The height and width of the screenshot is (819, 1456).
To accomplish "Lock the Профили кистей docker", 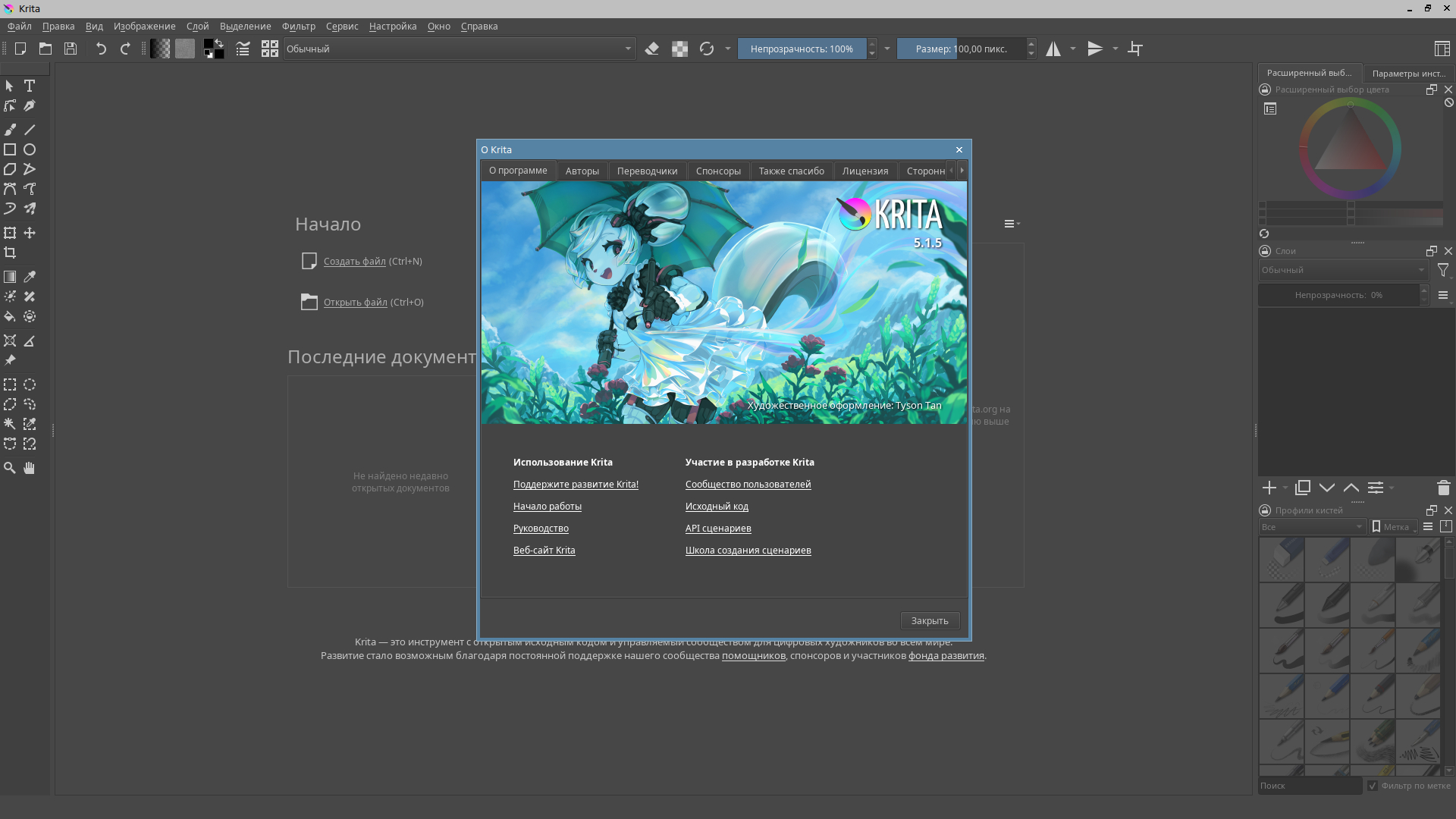I will pos(1265,510).
